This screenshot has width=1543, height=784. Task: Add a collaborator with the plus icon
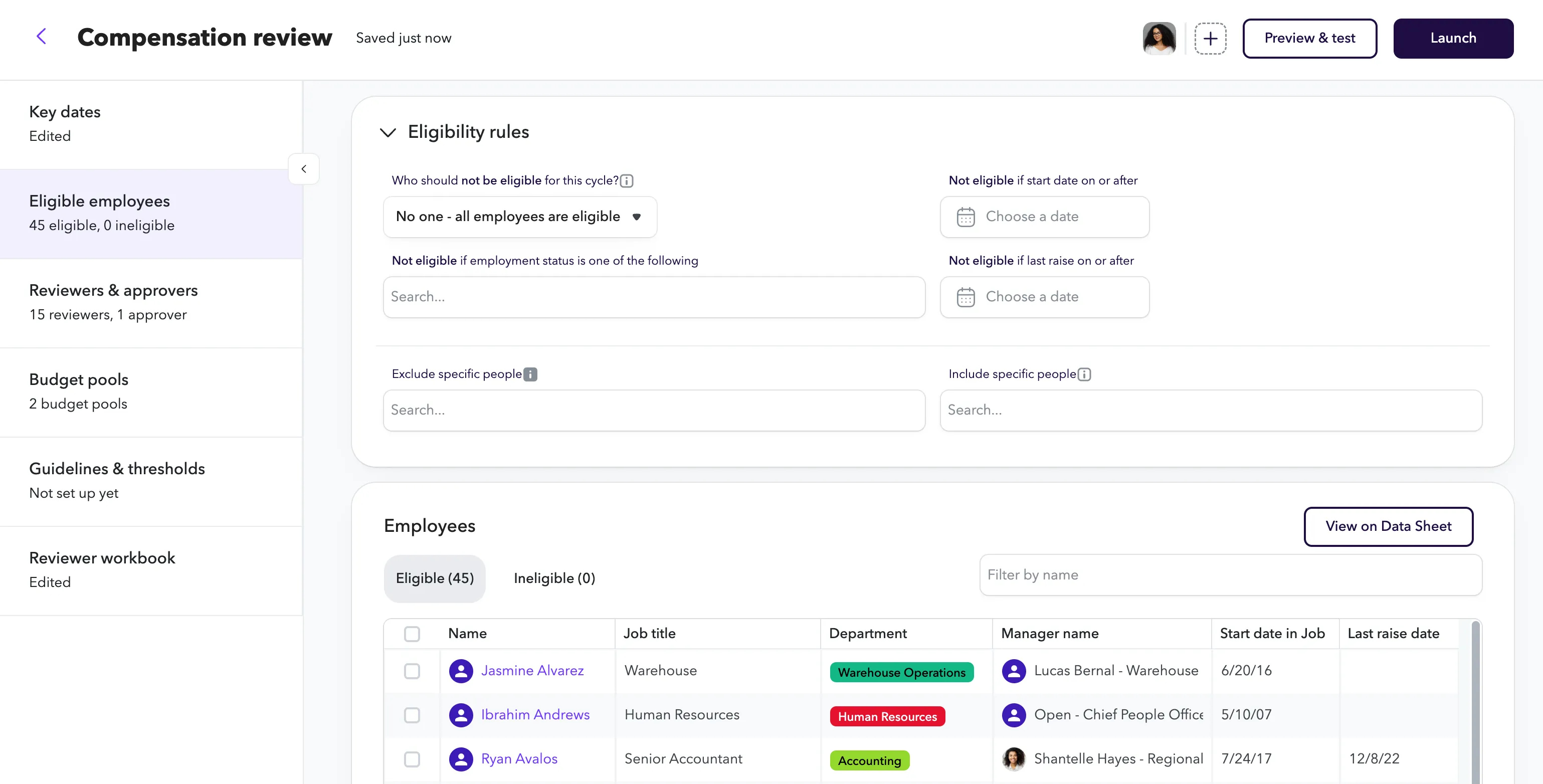1210,38
